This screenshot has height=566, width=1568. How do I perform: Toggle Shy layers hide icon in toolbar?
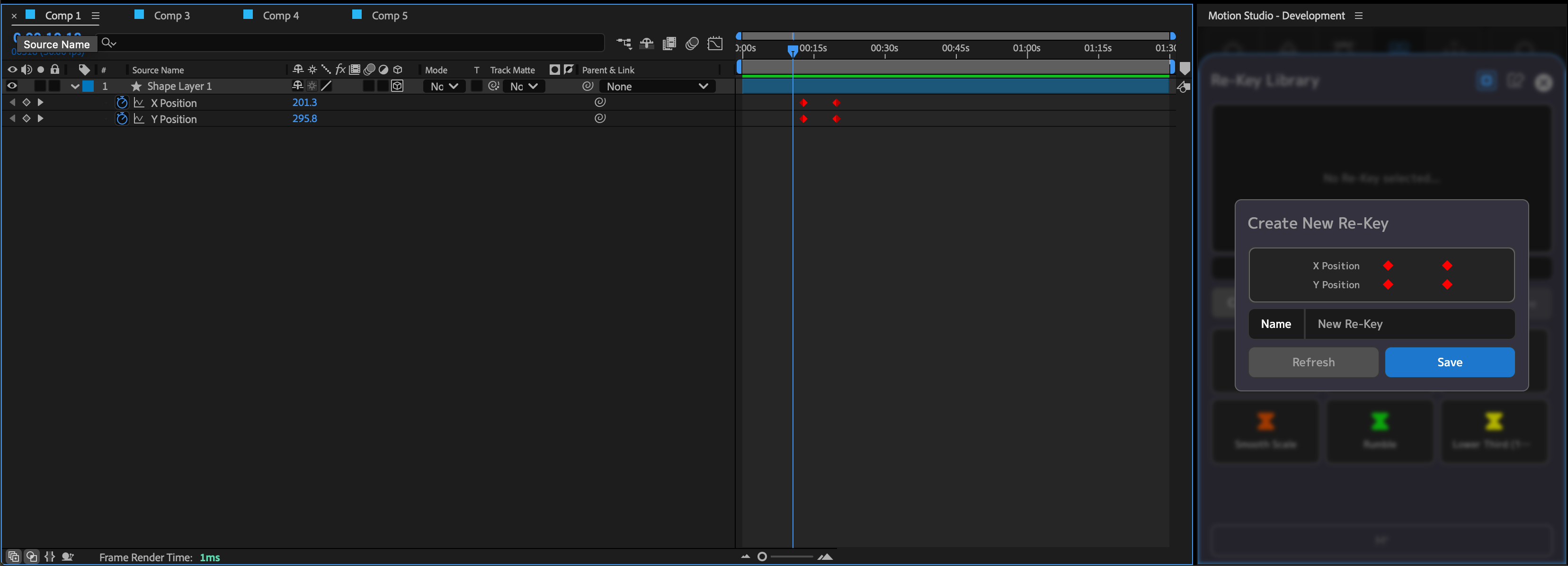[x=646, y=43]
